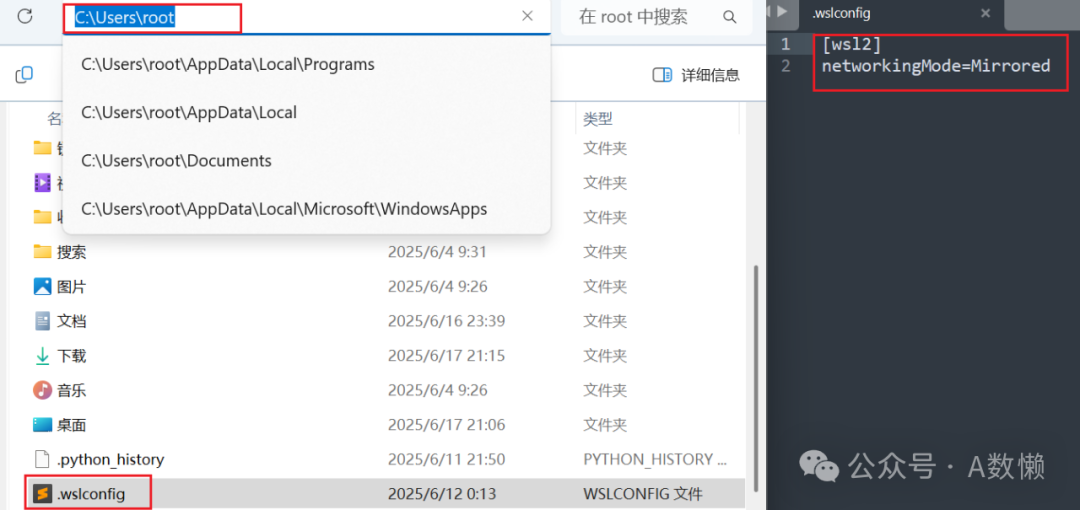Select the 图片 folder
This screenshot has width=1080, height=510.
[x=72, y=287]
